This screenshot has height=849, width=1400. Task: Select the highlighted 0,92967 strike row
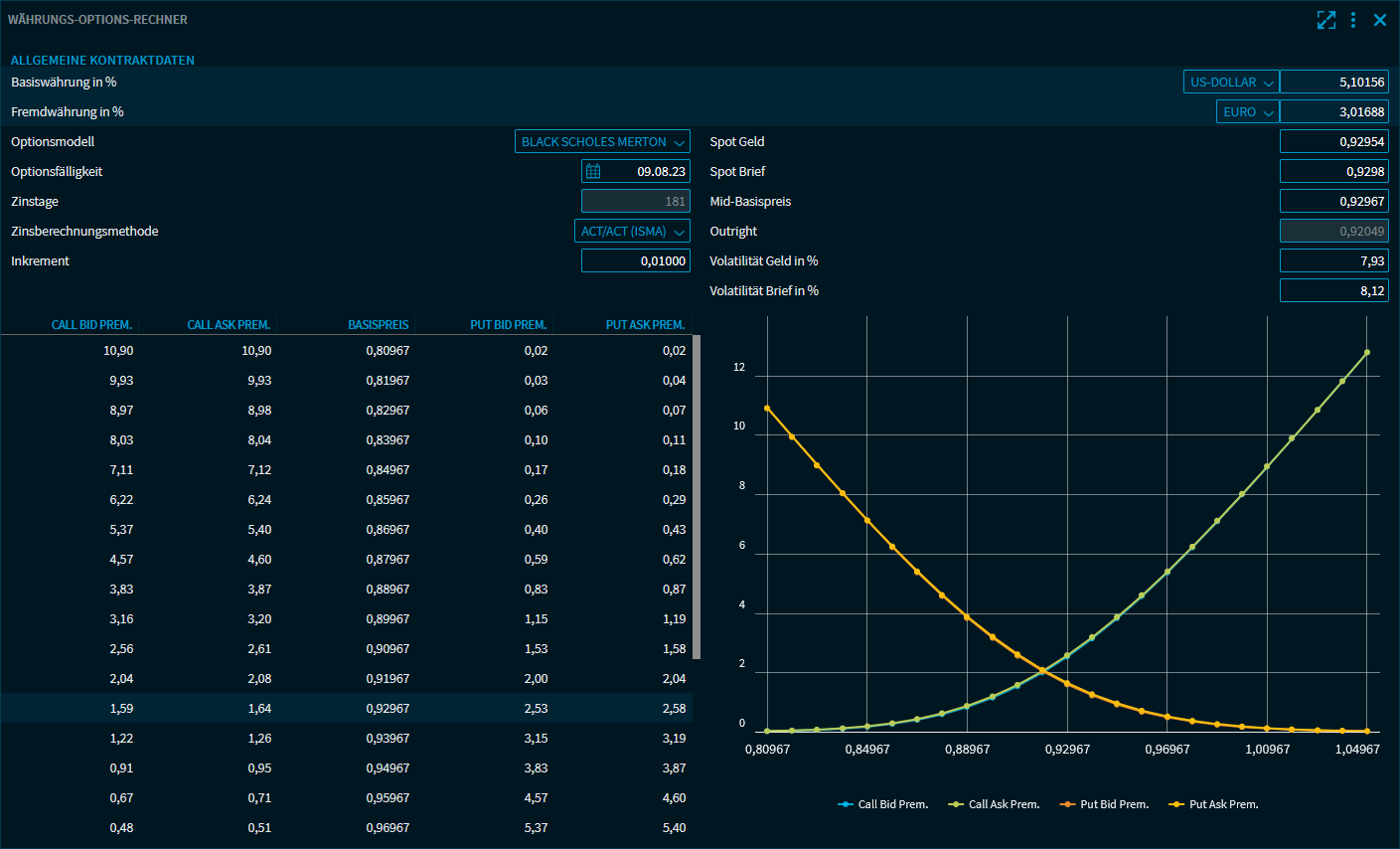(x=388, y=709)
